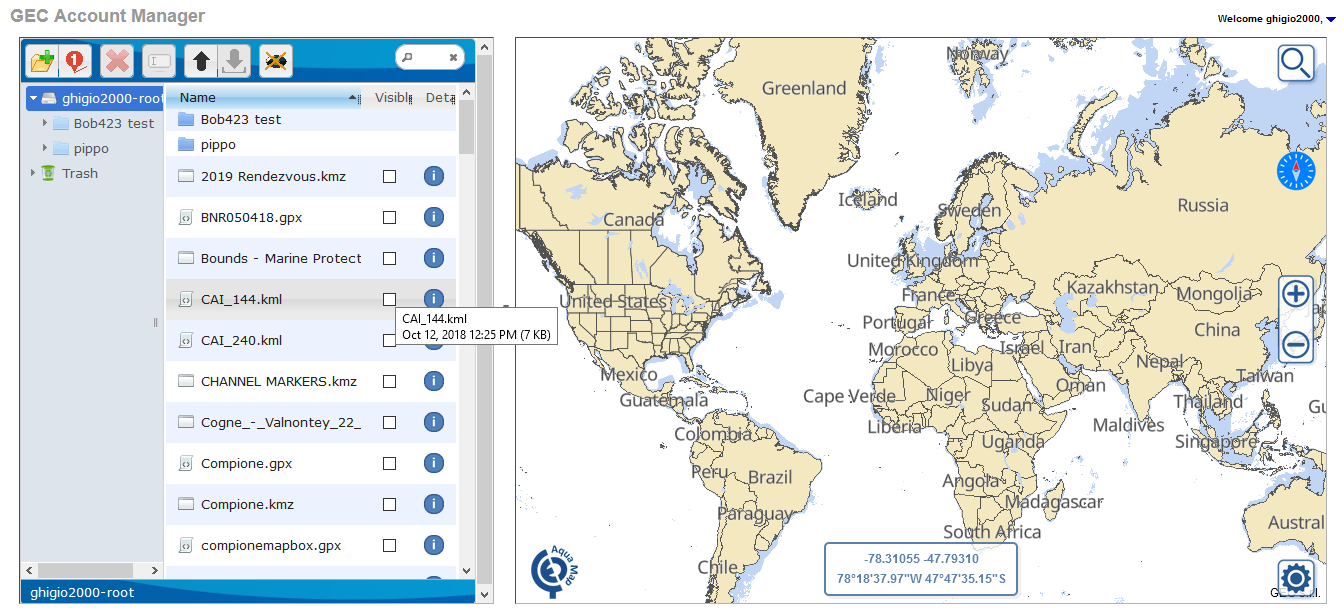Show details info for BNR050418.gpx
Screen dimensions: 1344x615
click(x=433, y=217)
